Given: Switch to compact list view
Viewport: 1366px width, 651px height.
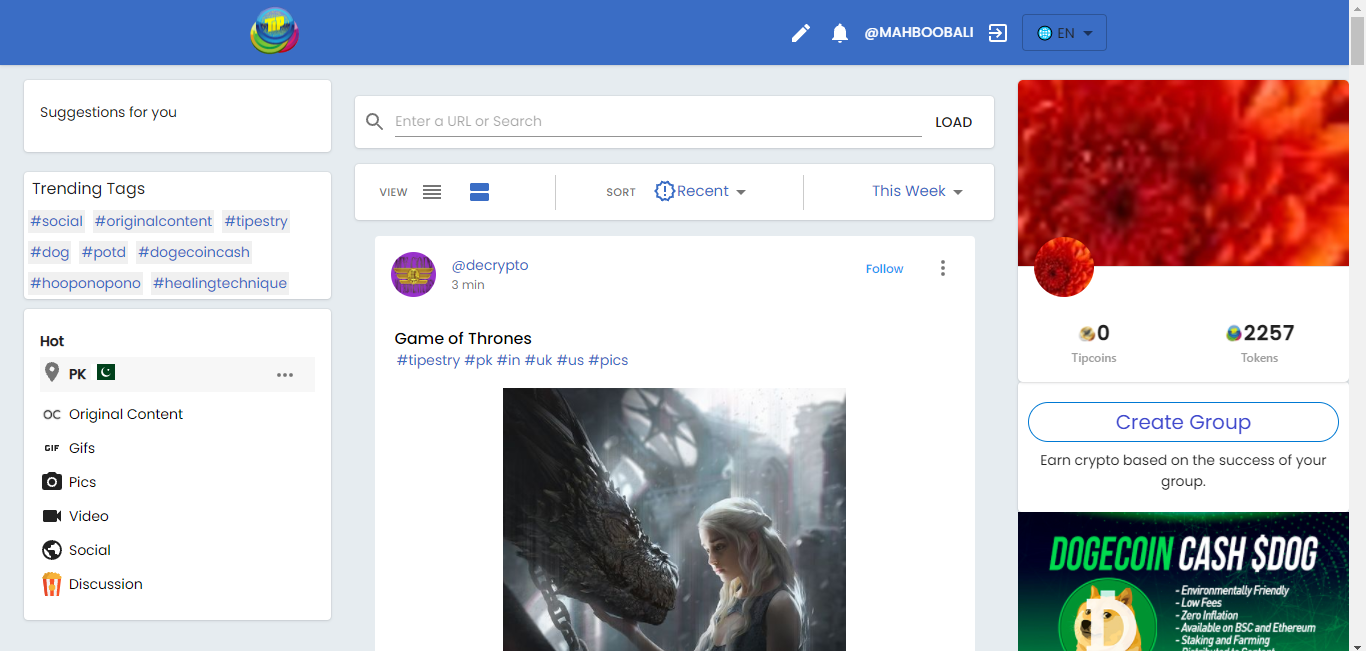Looking at the screenshot, I should (x=432, y=192).
